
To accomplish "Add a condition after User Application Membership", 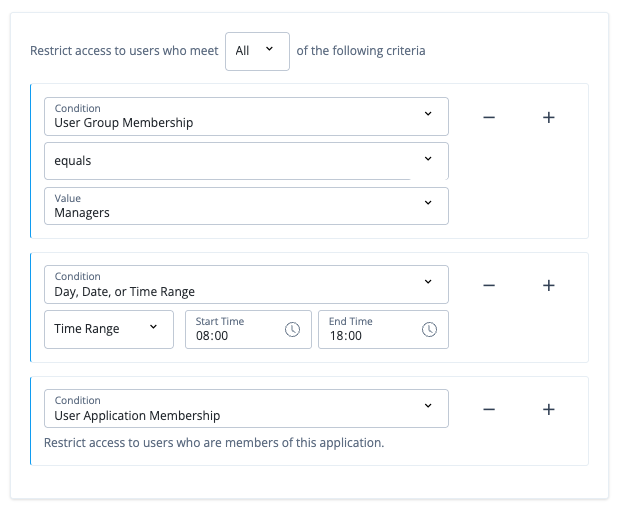I will [x=549, y=409].
